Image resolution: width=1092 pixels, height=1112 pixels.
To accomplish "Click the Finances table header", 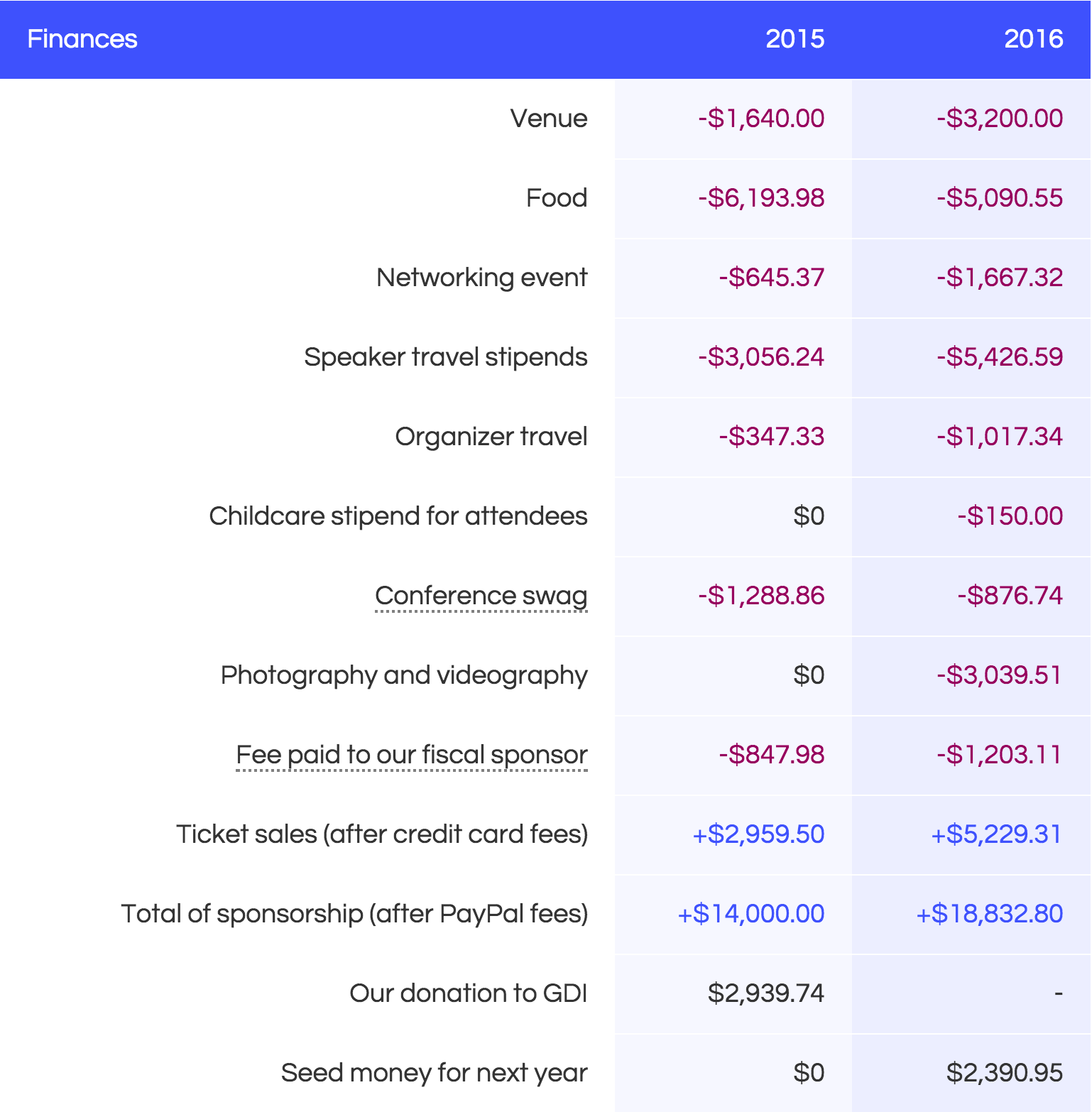I will click(x=82, y=39).
